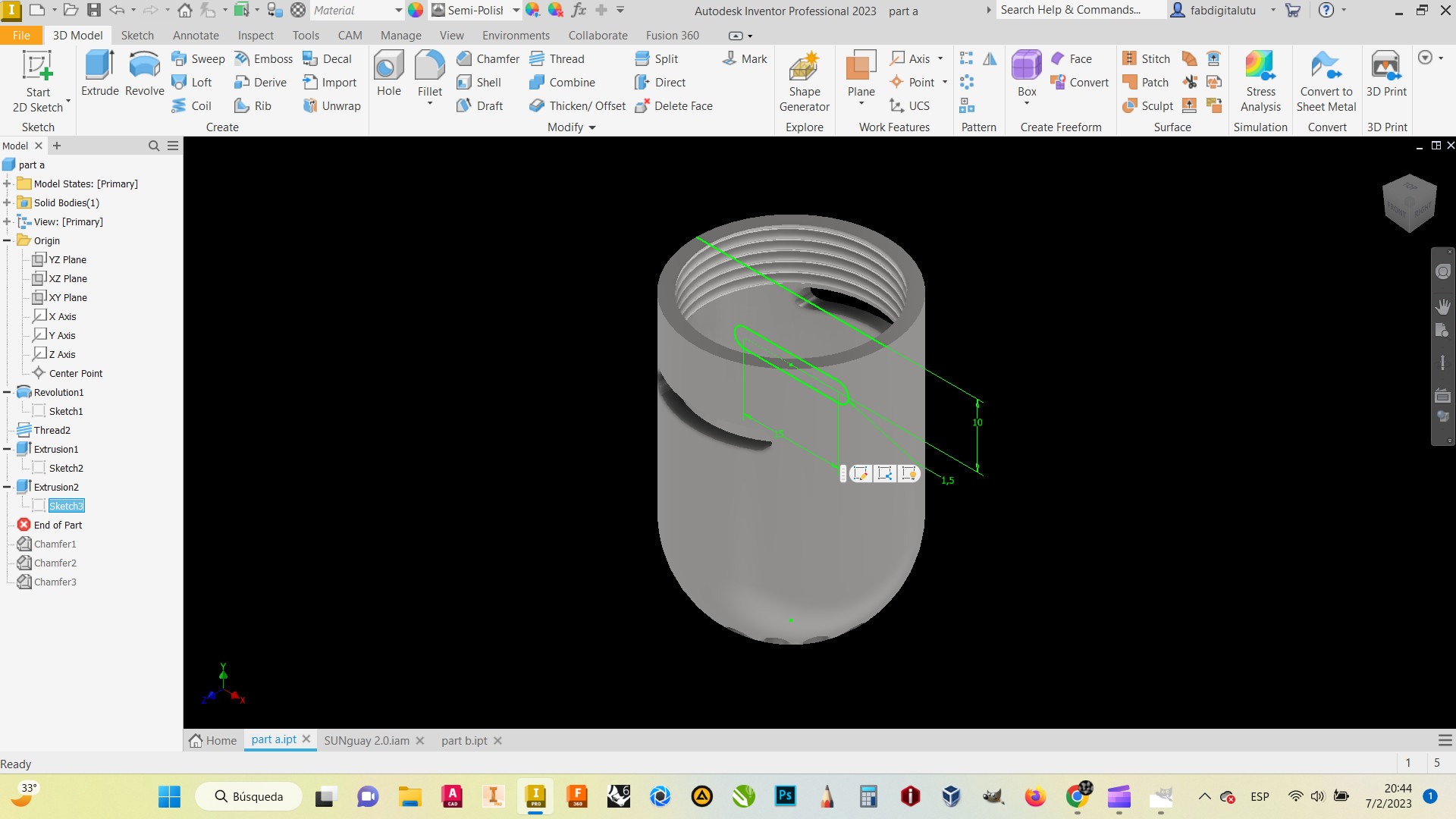1456x819 pixels.
Task: Expand the Extrusion2 feature node
Action: click(x=8, y=487)
